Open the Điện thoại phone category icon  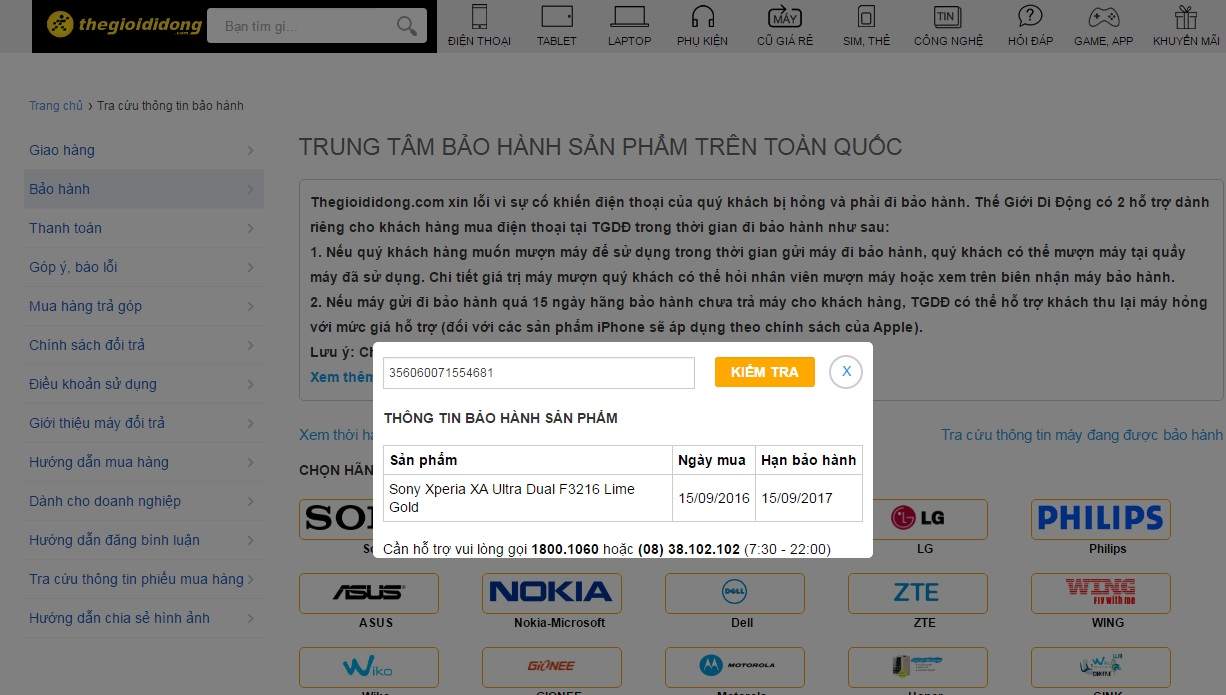(479, 16)
